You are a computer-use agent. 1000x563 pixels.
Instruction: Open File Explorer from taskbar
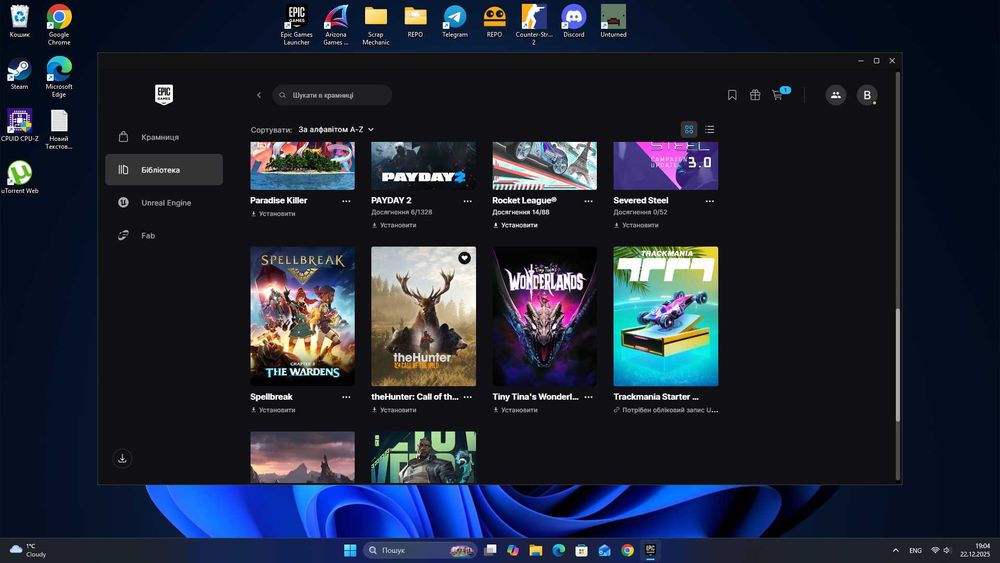pyautogui.click(x=536, y=550)
